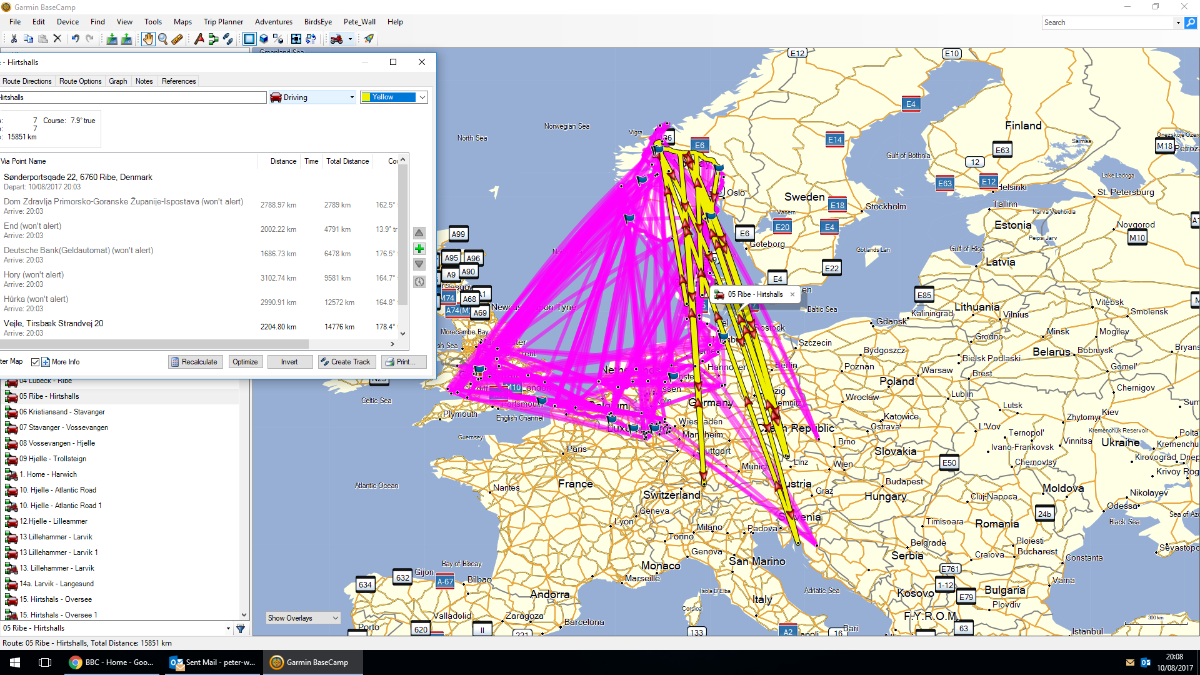Open the Maps menu
Viewport: 1200px width, 675px height.
click(x=182, y=21)
